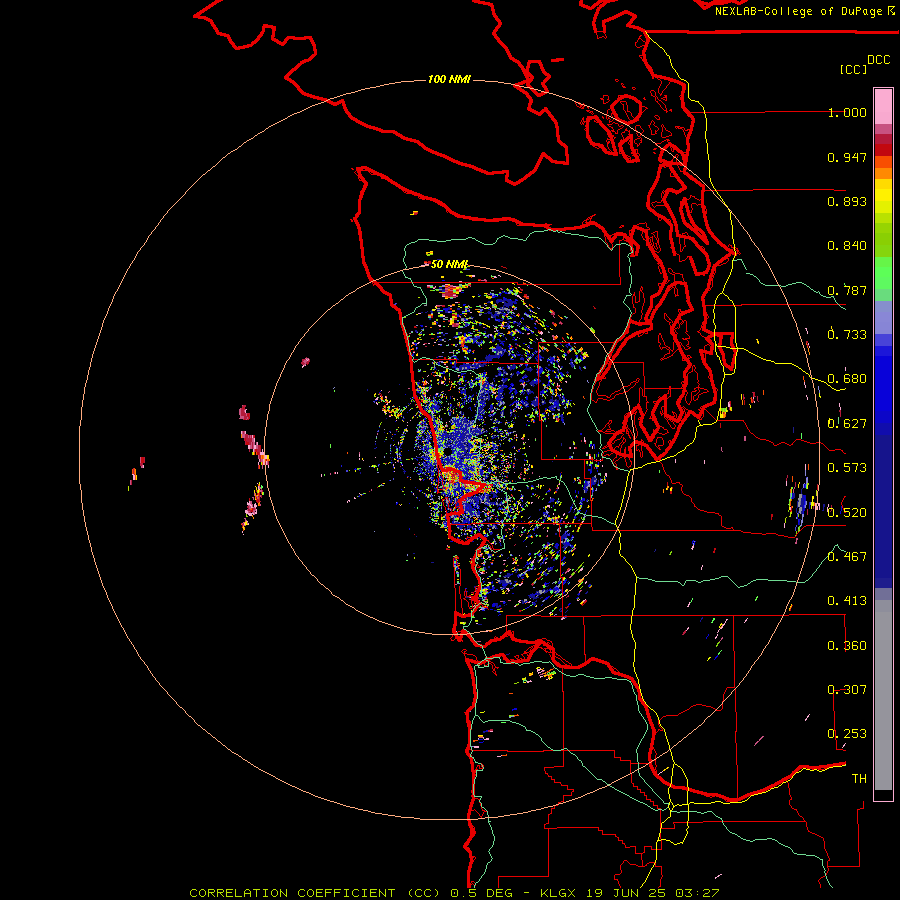900x900 pixels.
Task: Select the 0.680 scale value
Action: click(x=847, y=379)
